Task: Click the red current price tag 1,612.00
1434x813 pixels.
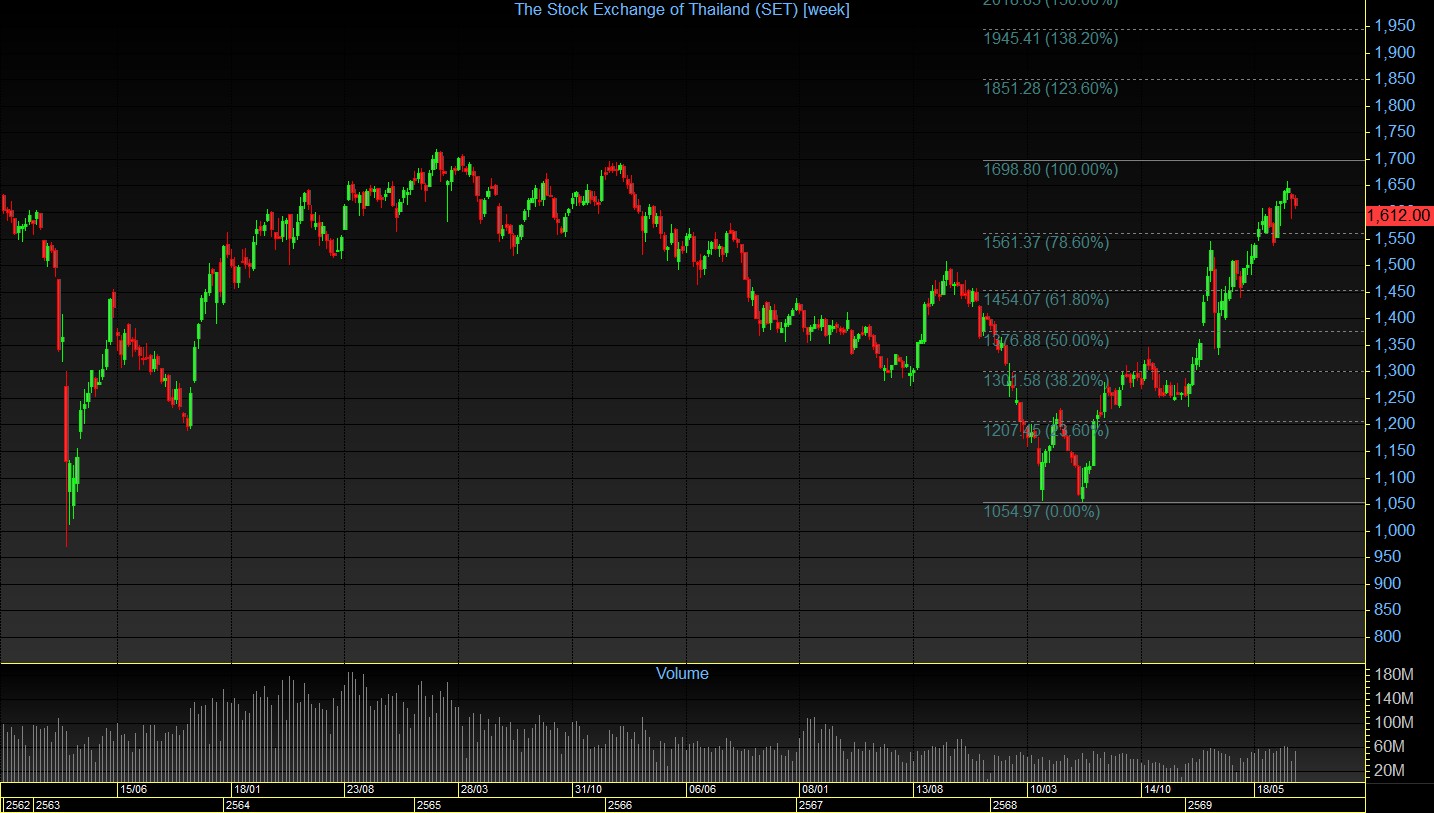Action: pos(1399,215)
